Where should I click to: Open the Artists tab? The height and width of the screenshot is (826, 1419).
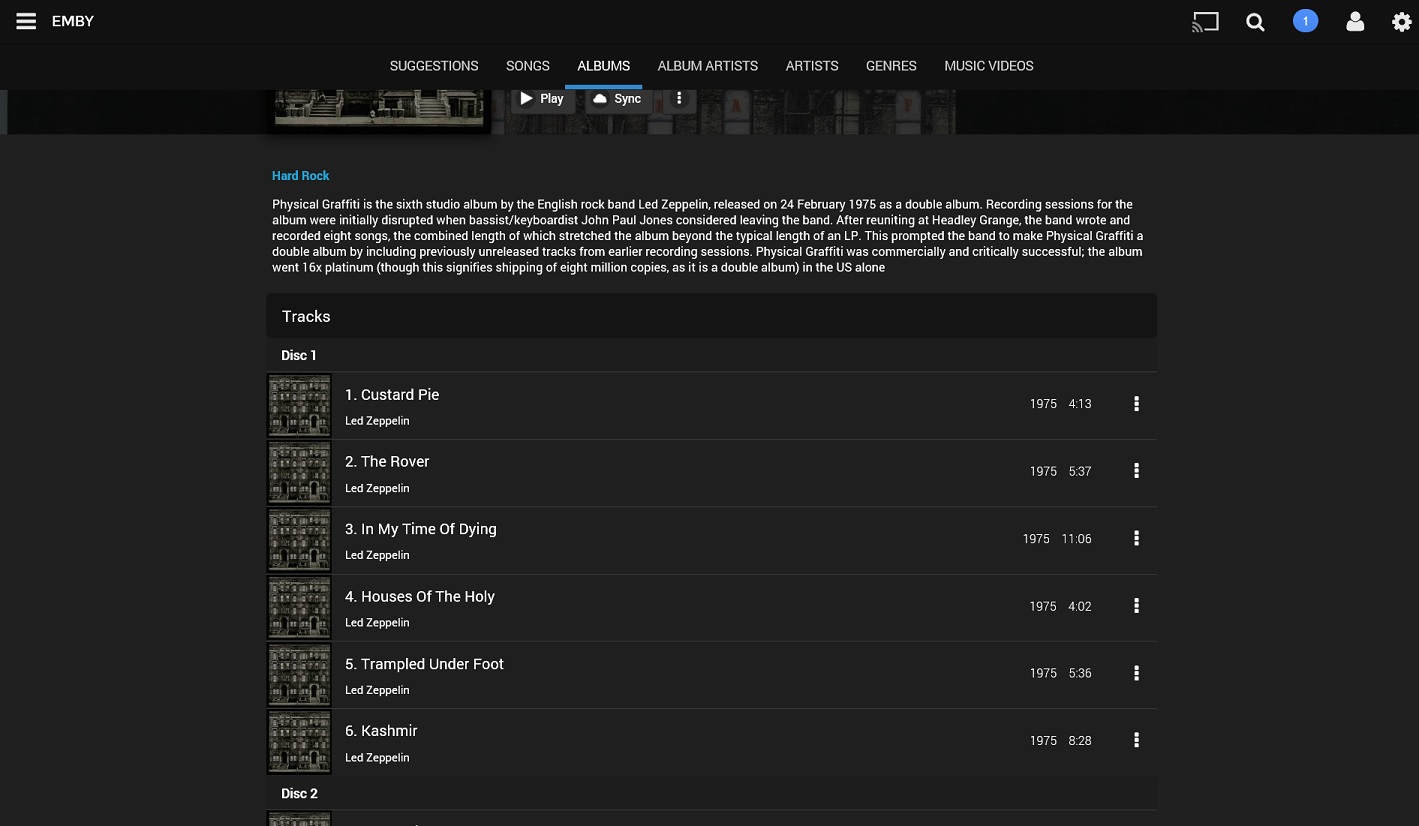pyautogui.click(x=812, y=66)
